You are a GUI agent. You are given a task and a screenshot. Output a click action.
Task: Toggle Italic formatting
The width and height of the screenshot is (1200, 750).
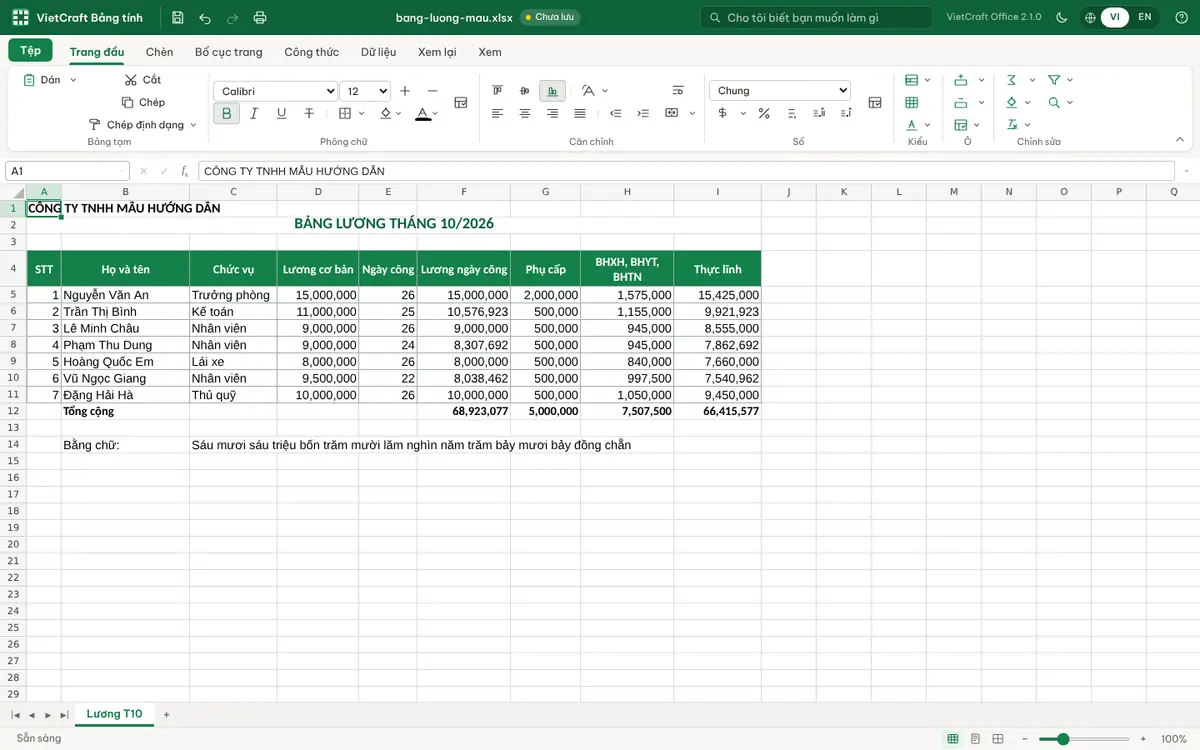pyautogui.click(x=254, y=114)
